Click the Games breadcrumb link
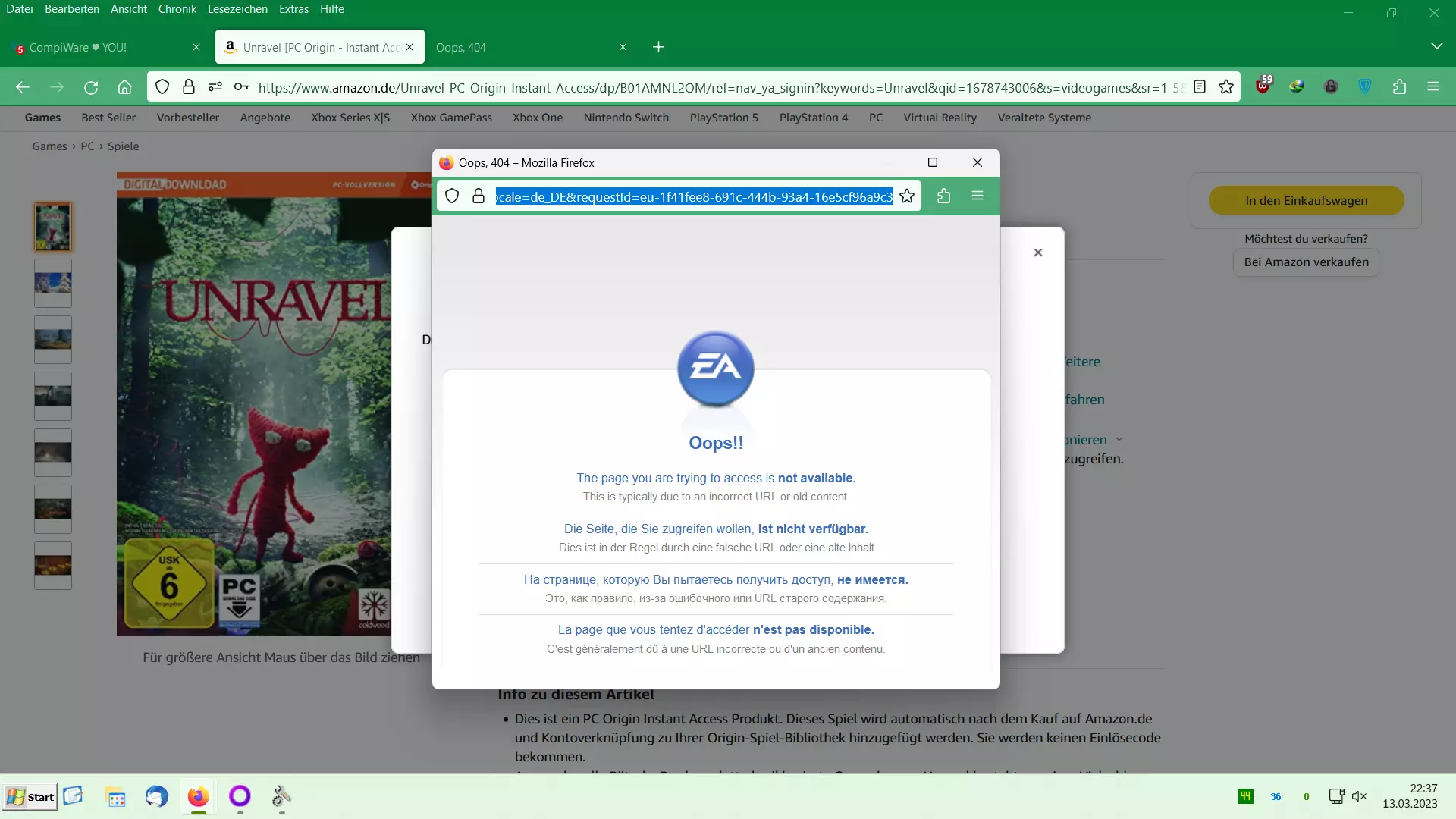Image resolution: width=1456 pixels, height=819 pixels. point(49,146)
